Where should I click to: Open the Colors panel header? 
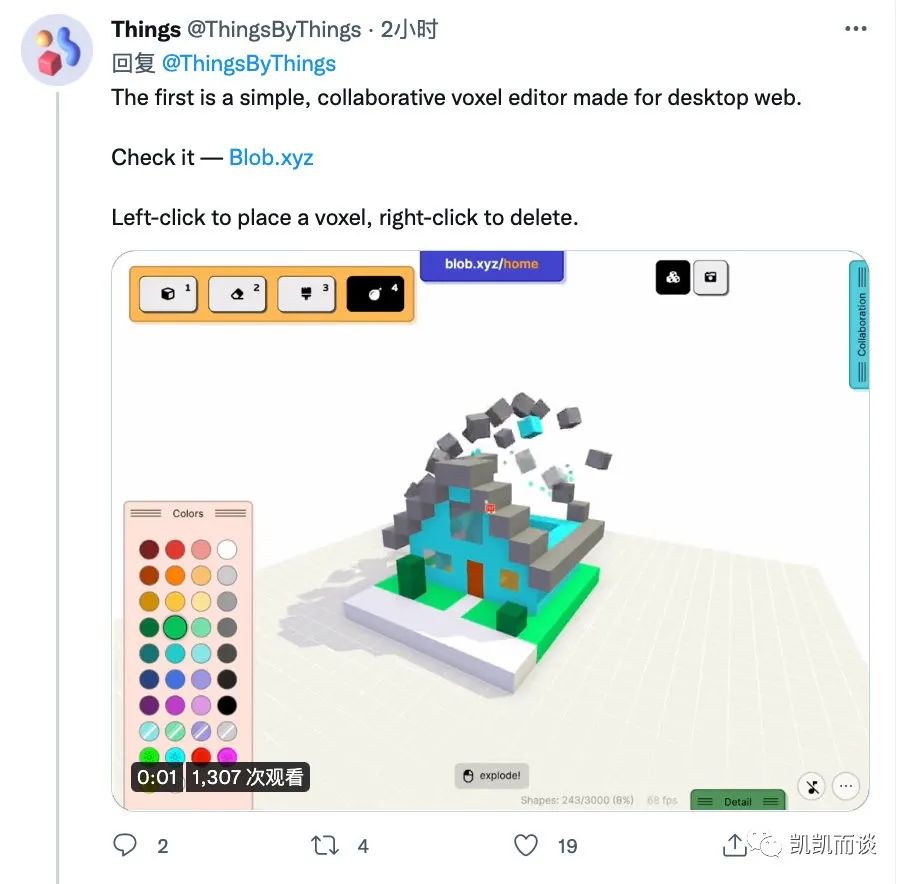[x=188, y=513]
